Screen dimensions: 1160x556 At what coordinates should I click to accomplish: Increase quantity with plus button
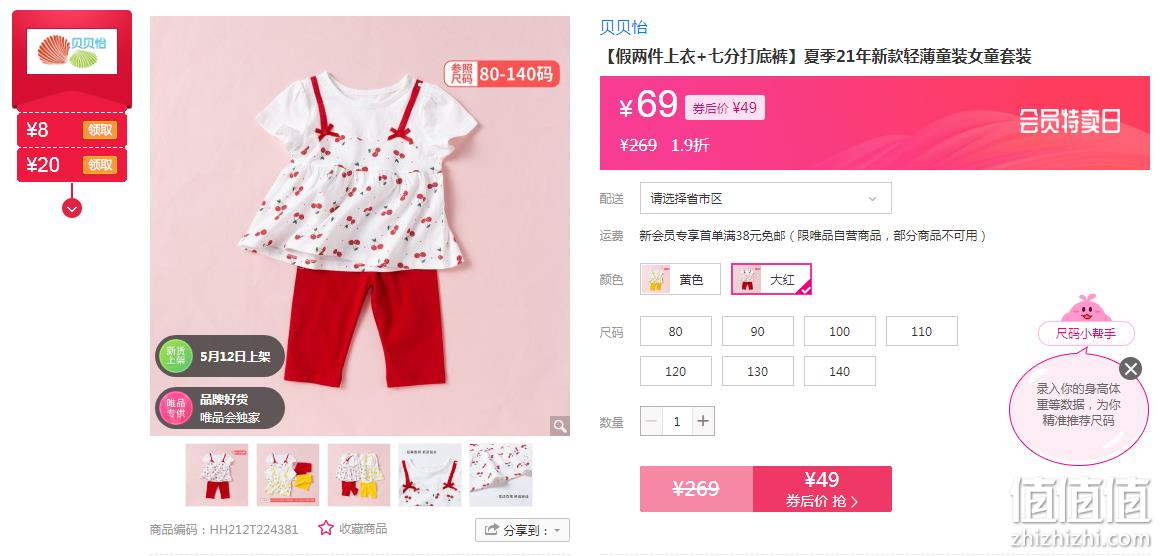click(x=703, y=421)
